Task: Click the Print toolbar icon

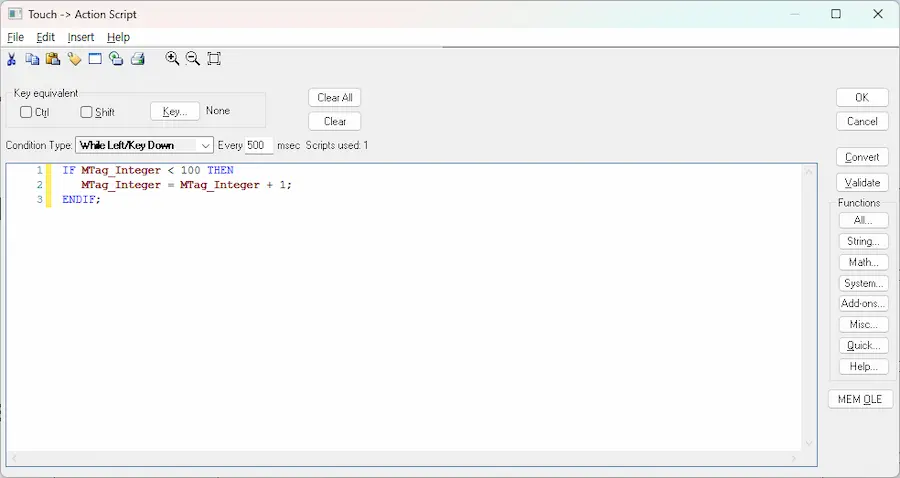Action: (137, 59)
